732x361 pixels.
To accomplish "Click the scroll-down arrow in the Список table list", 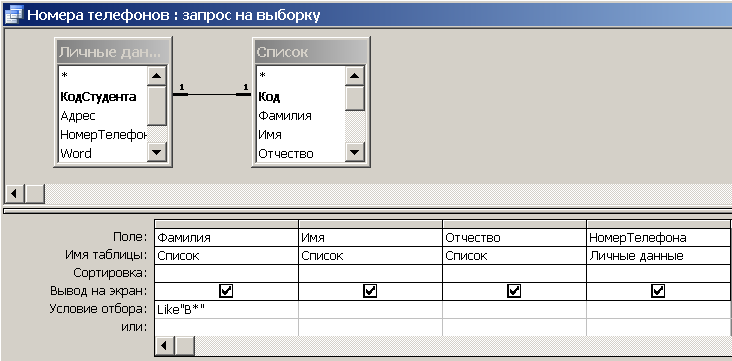I will coord(355,151).
